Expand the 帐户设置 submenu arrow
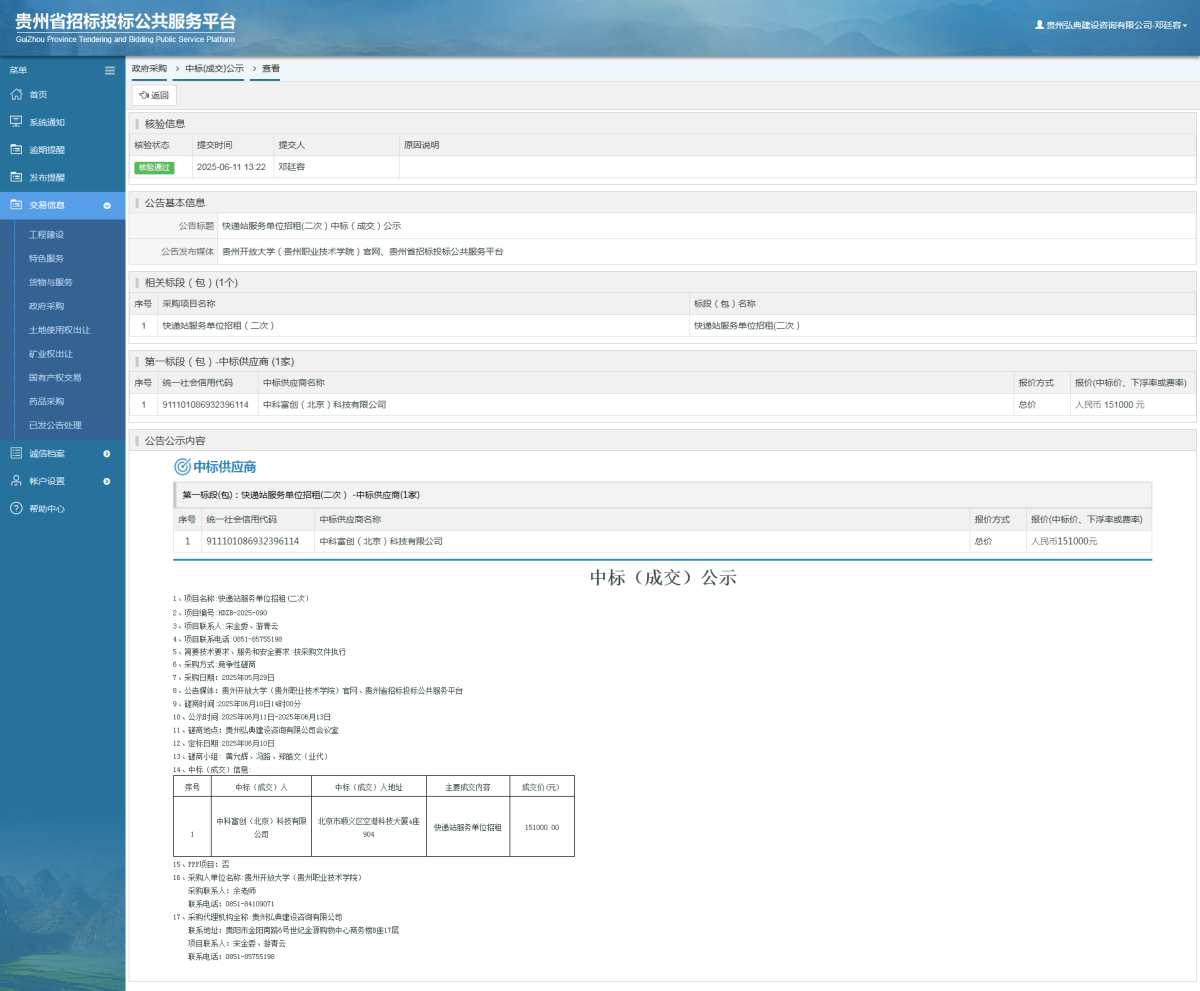 107,481
